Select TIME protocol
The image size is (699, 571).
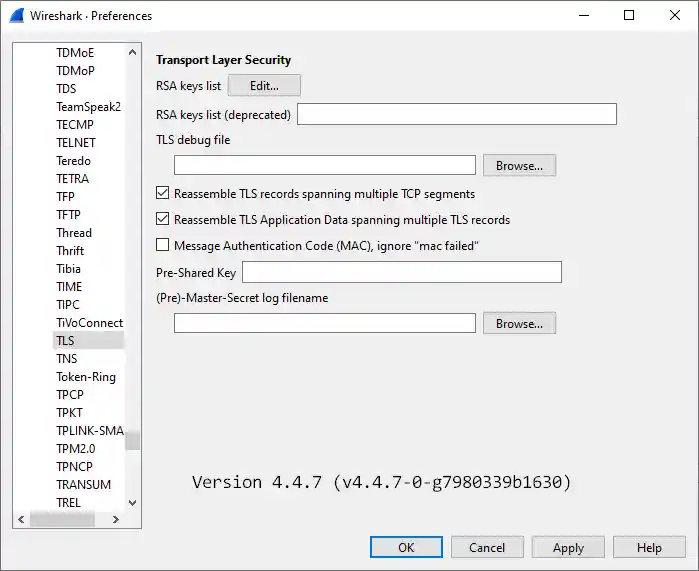69,287
